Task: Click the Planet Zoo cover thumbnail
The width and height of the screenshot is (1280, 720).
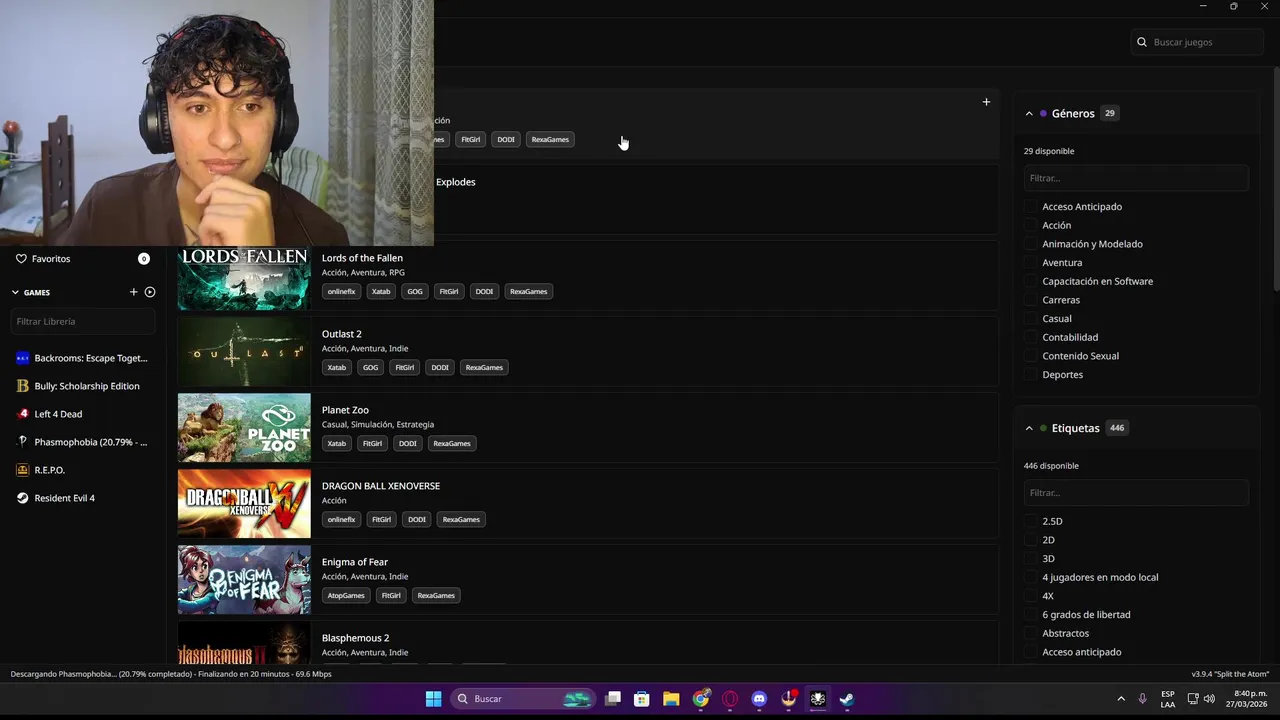Action: pos(244,427)
